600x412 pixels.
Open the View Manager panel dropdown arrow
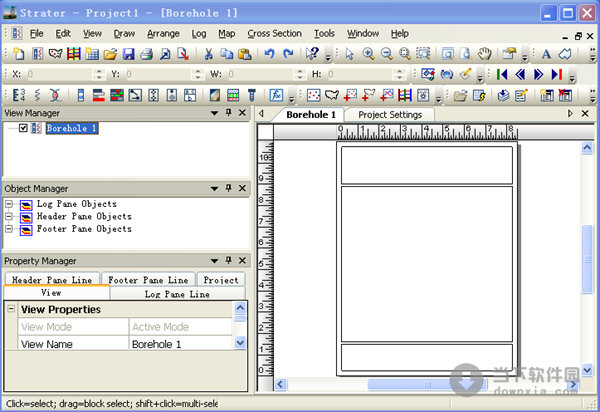pyautogui.click(x=214, y=113)
